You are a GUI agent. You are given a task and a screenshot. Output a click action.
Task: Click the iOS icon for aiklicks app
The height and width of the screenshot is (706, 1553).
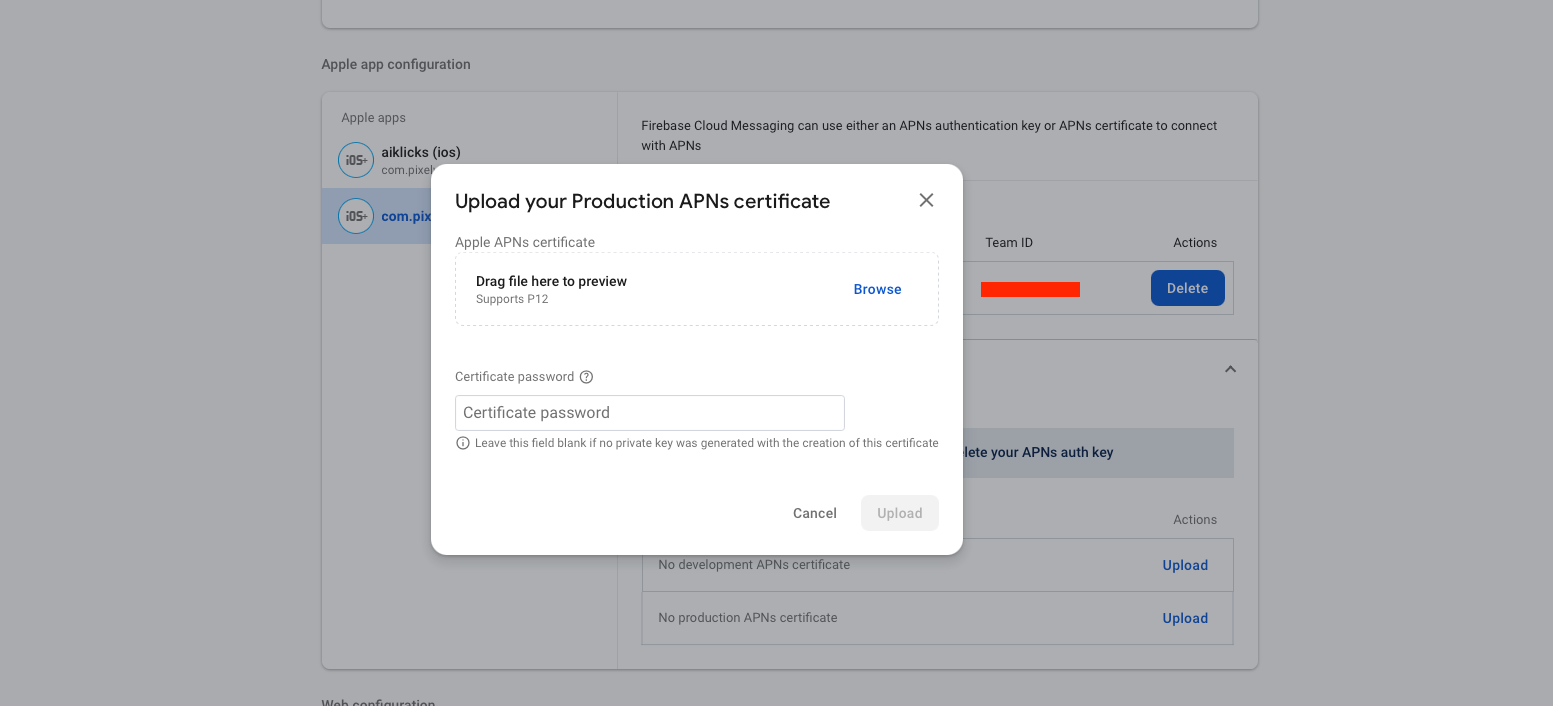[356, 160]
